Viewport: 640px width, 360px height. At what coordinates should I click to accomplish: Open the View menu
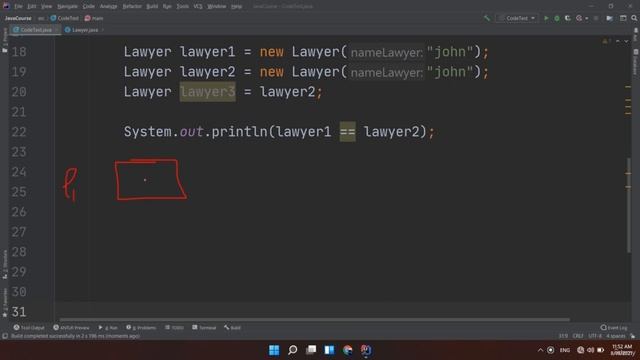47,6
